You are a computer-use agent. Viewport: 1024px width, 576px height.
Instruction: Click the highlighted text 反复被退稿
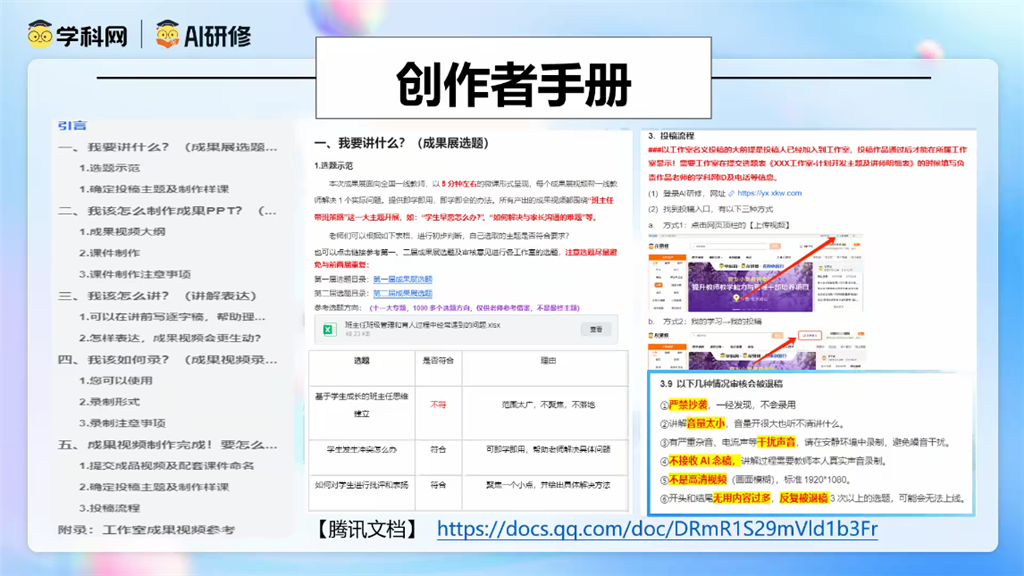click(x=804, y=498)
